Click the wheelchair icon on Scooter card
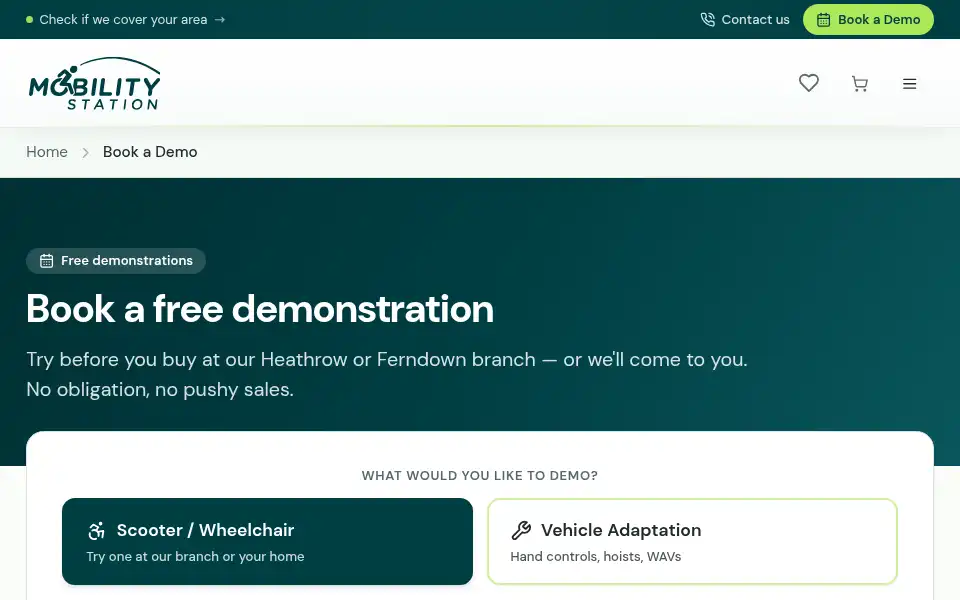The height and width of the screenshot is (600, 960). click(x=96, y=530)
